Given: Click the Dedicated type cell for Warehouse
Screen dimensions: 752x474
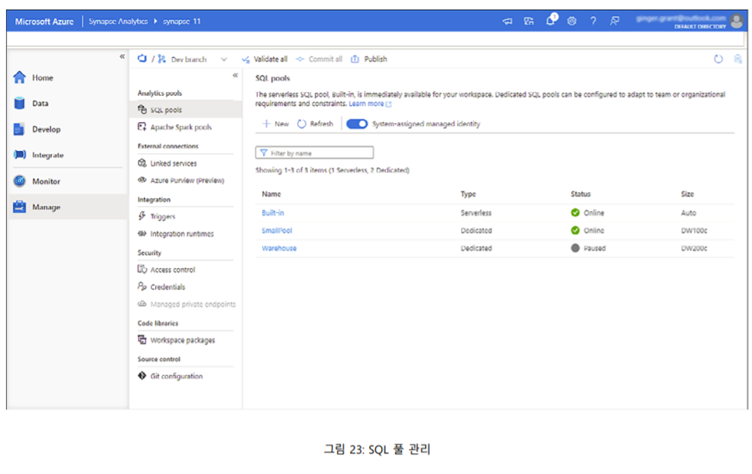Looking at the screenshot, I should (476, 248).
